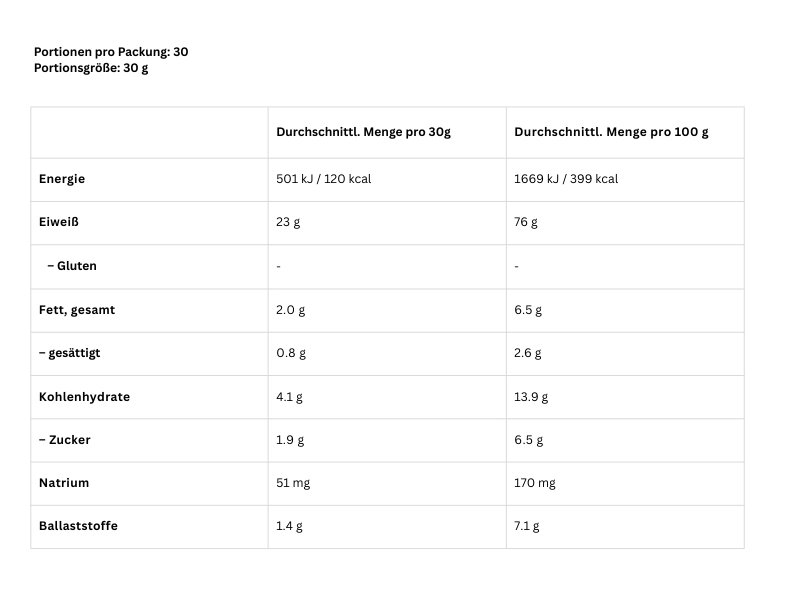This screenshot has width=800, height=600.
Task: Click the 'Portionen pro Packung: 30' text
Action: point(111,51)
